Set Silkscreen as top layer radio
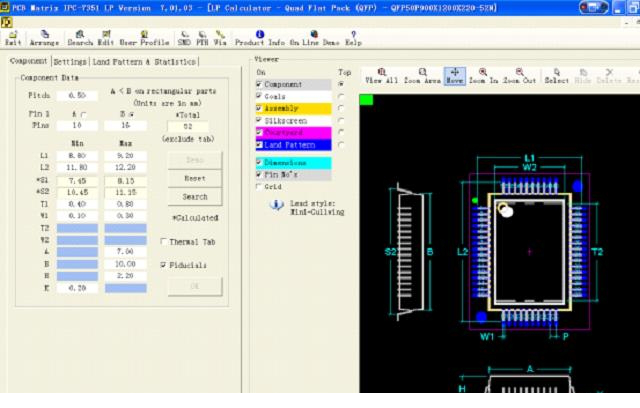 (341, 120)
